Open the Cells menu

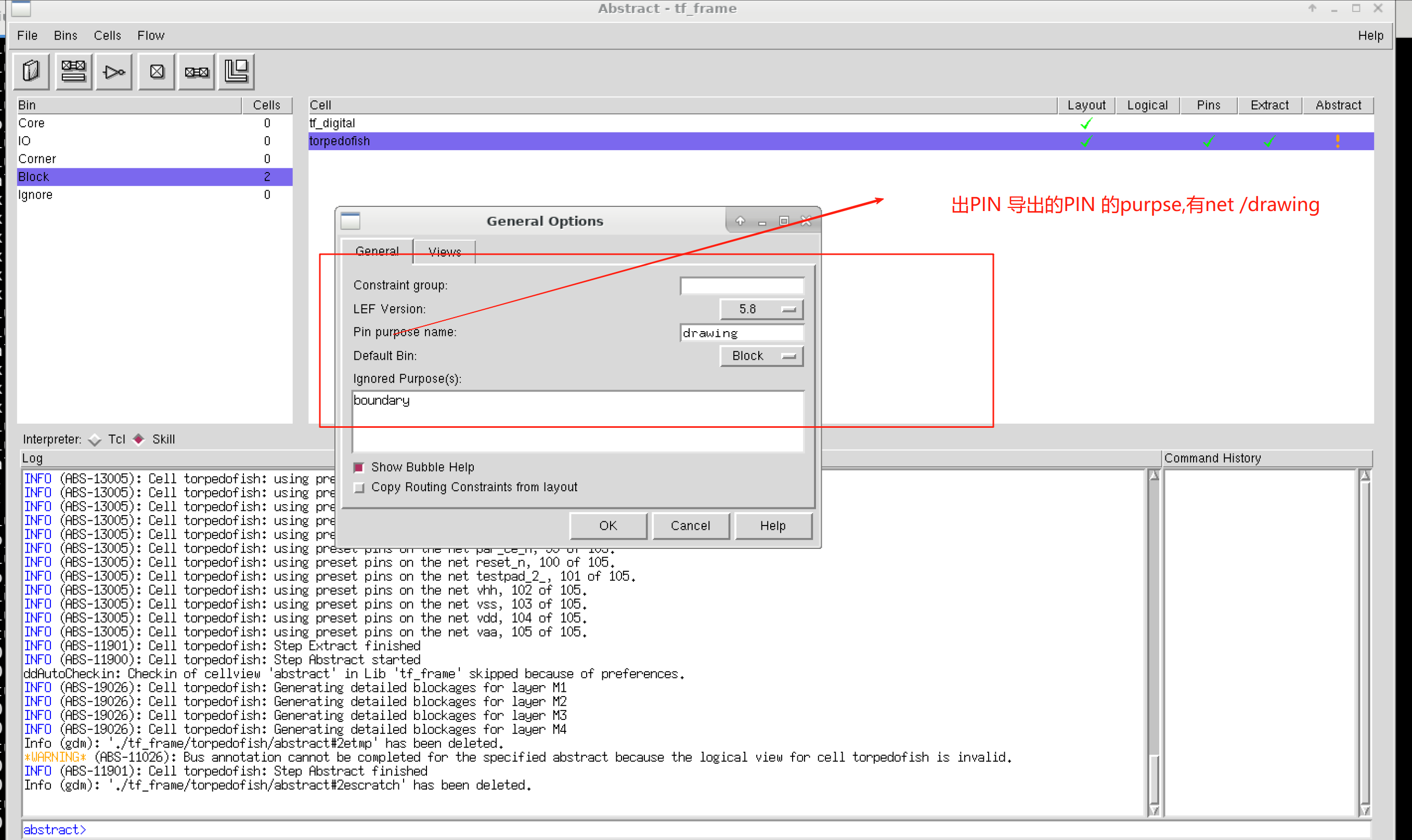(107, 36)
